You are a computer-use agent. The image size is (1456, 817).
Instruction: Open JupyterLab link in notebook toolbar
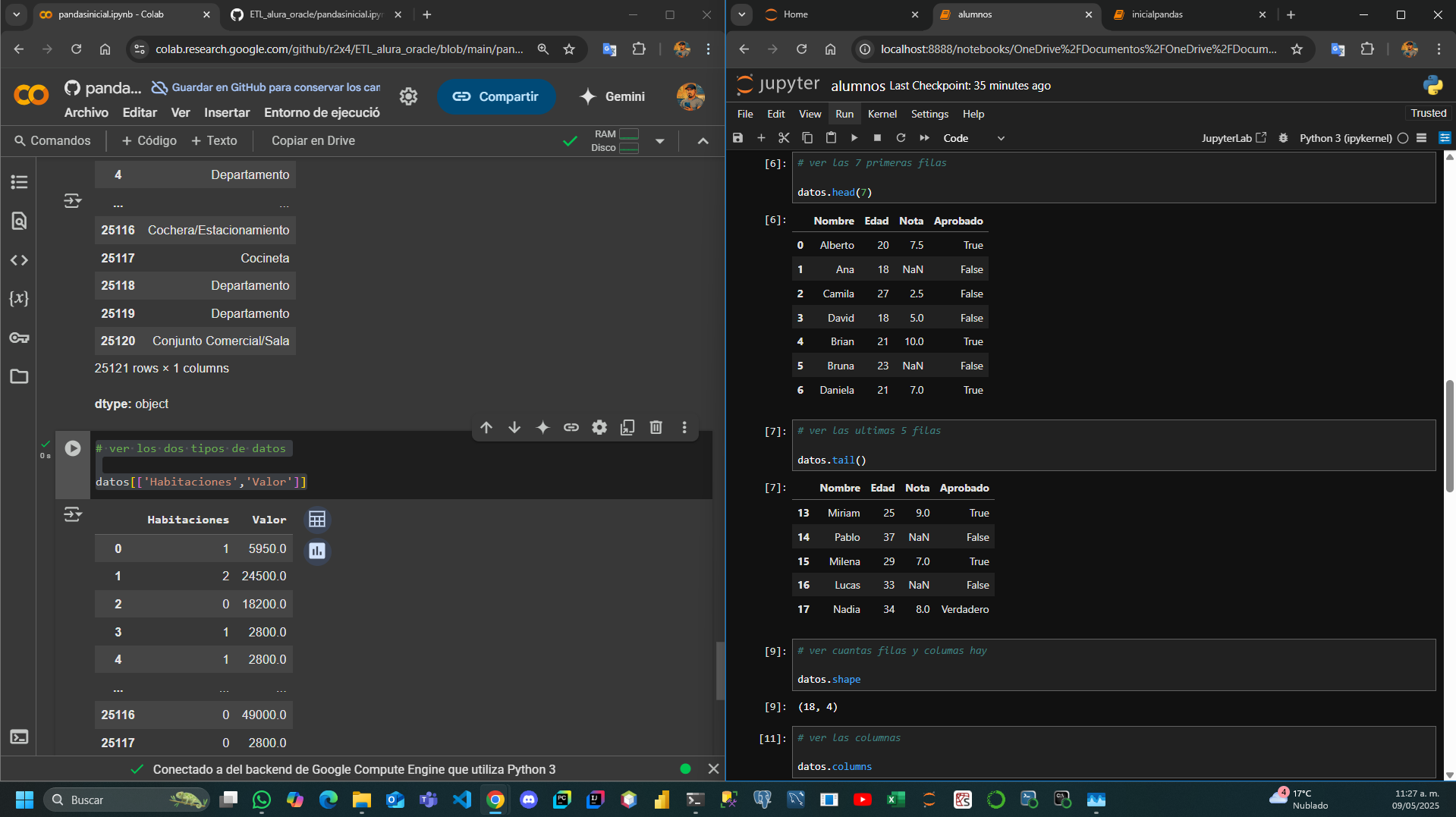coord(1234,138)
